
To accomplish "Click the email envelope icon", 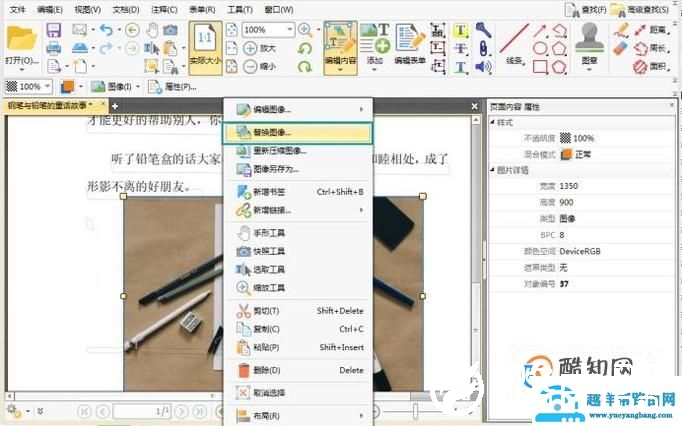I will pyautogui.click(x=79, y=30).
